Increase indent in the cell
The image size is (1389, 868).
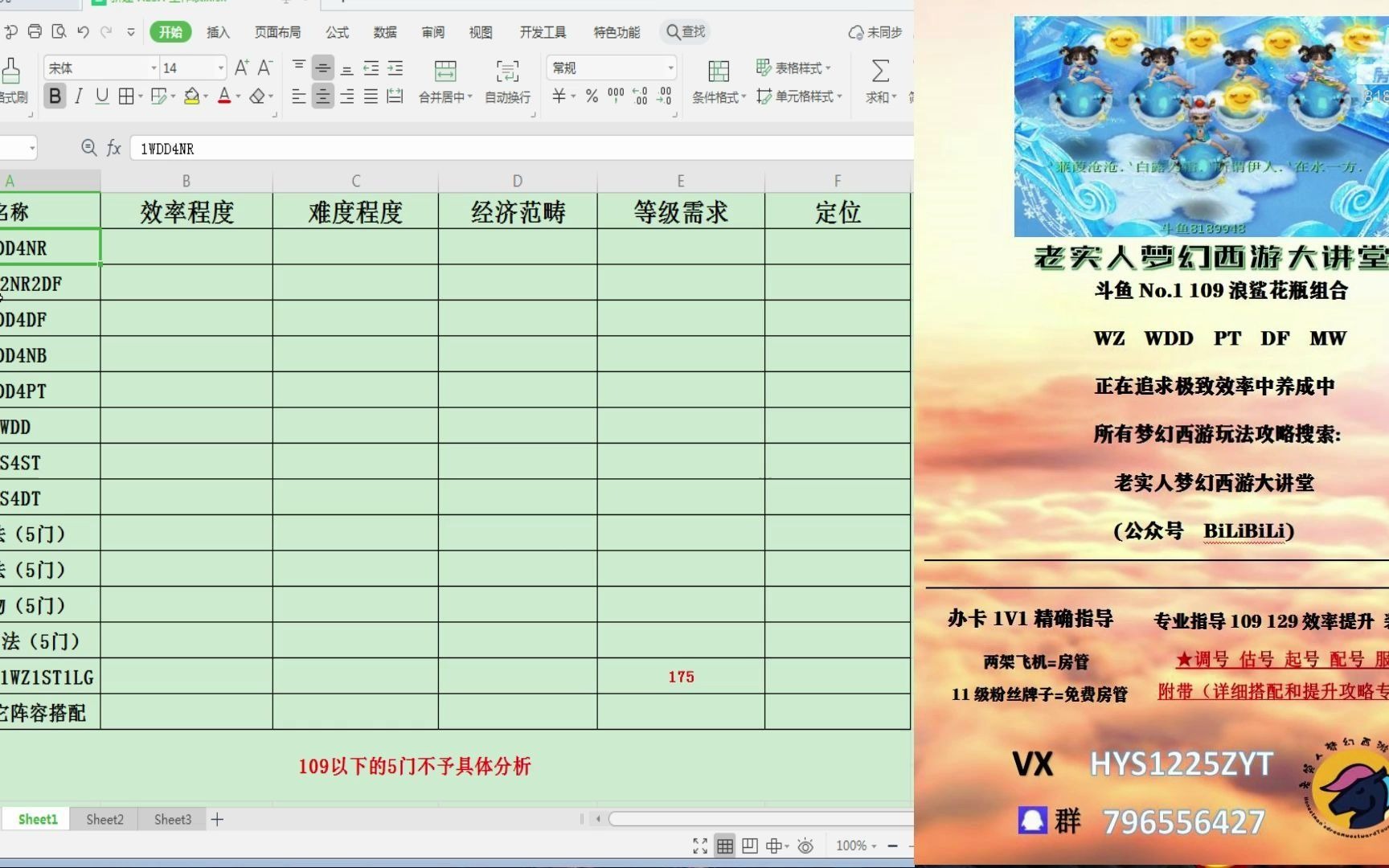point(395,68)
